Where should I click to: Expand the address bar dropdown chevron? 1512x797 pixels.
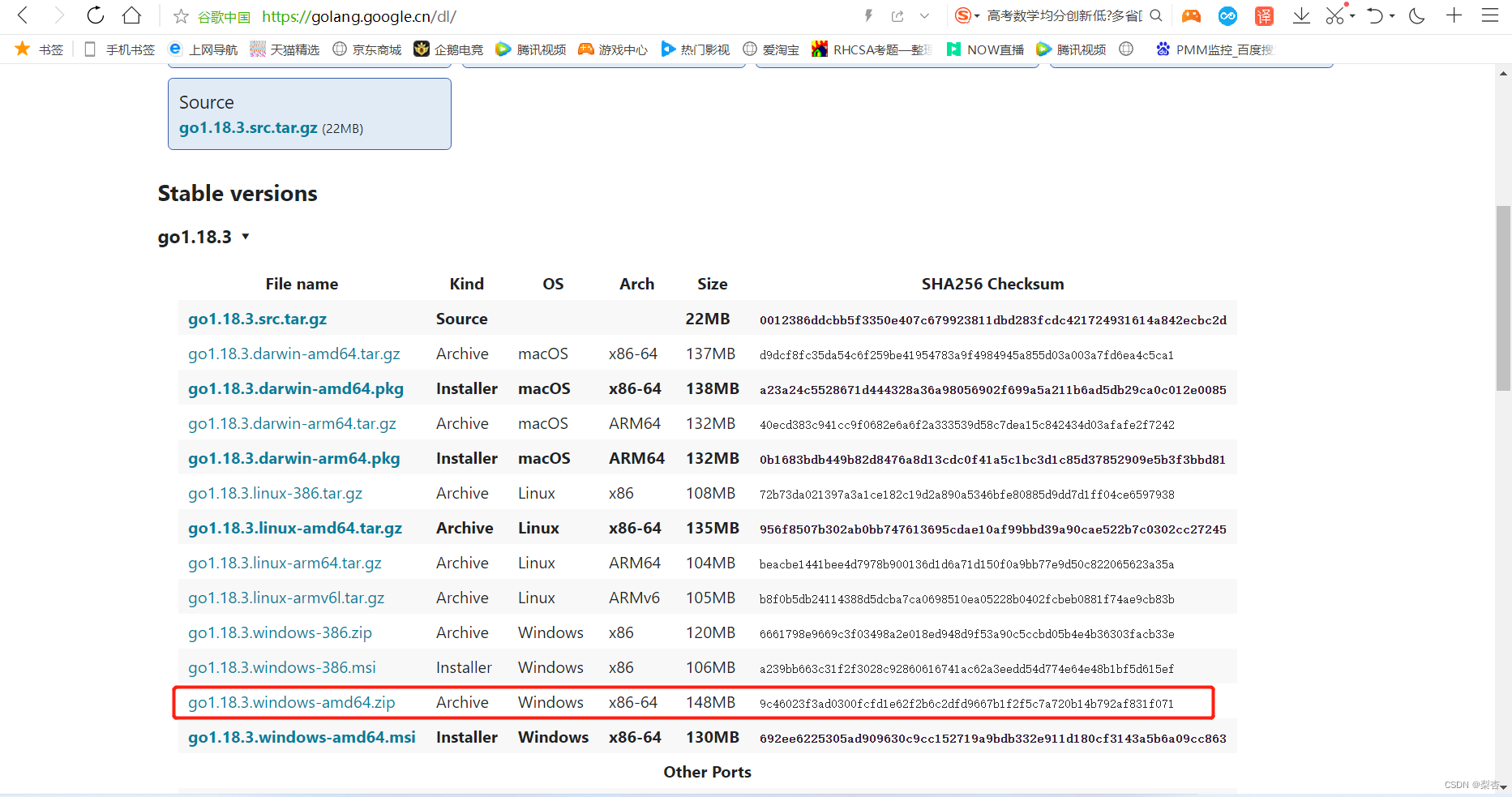tap(924, 16)
